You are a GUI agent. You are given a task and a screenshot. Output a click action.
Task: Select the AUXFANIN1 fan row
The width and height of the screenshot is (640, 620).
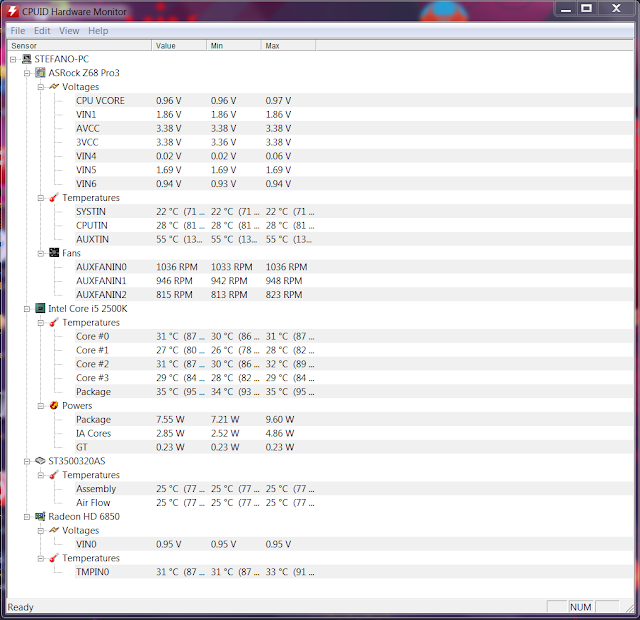tap(354, 281)
